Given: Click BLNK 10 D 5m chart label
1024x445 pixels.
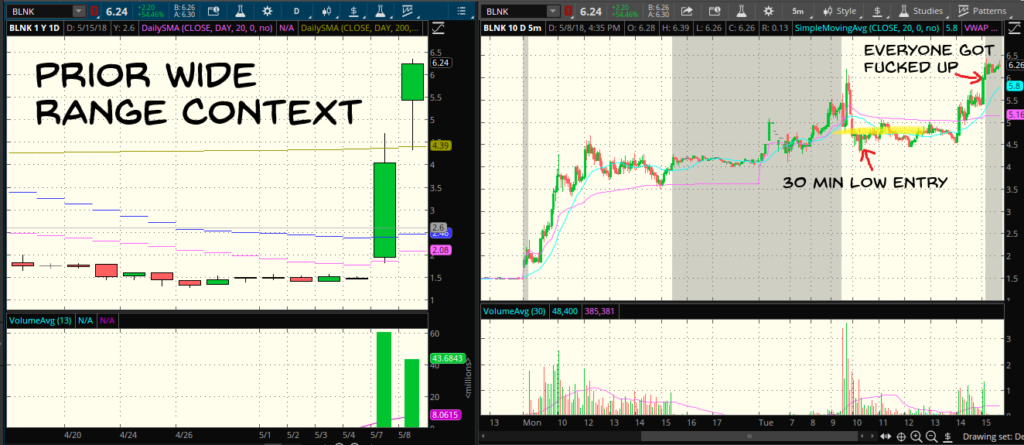Looking at the screenshot, I should tap(513, 29).
